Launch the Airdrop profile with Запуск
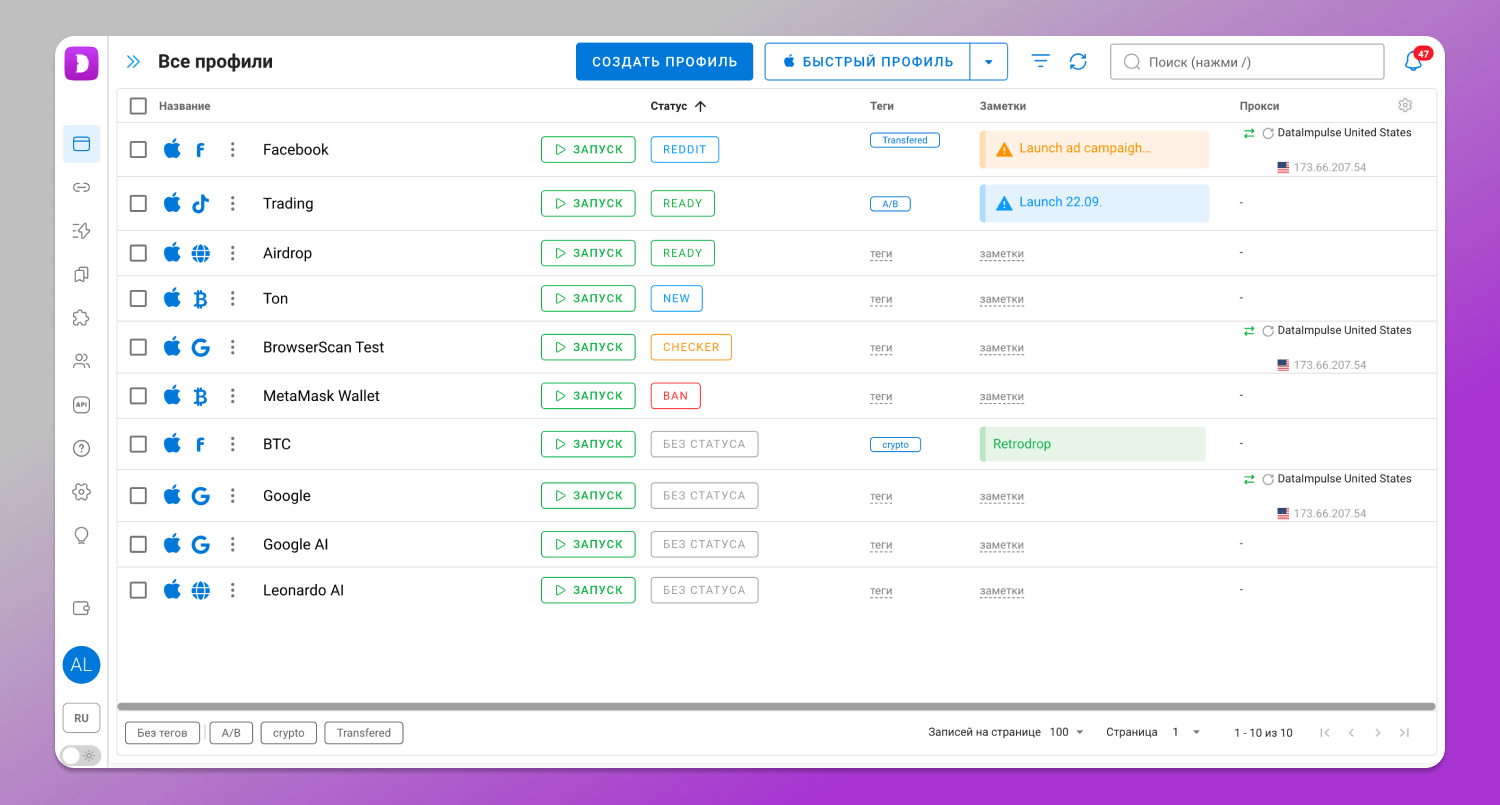Image resolution: width=1500 pixels, height=805 pixels. pos(588,253)
